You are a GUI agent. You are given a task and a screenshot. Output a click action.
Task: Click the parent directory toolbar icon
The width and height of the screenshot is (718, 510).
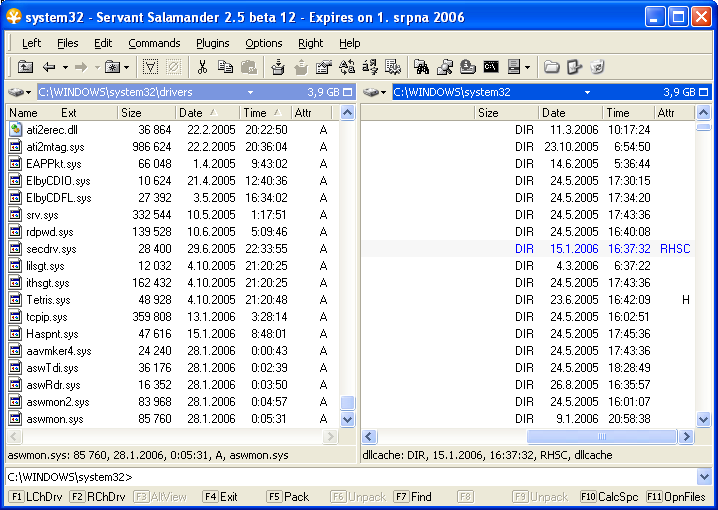[25, 67]
